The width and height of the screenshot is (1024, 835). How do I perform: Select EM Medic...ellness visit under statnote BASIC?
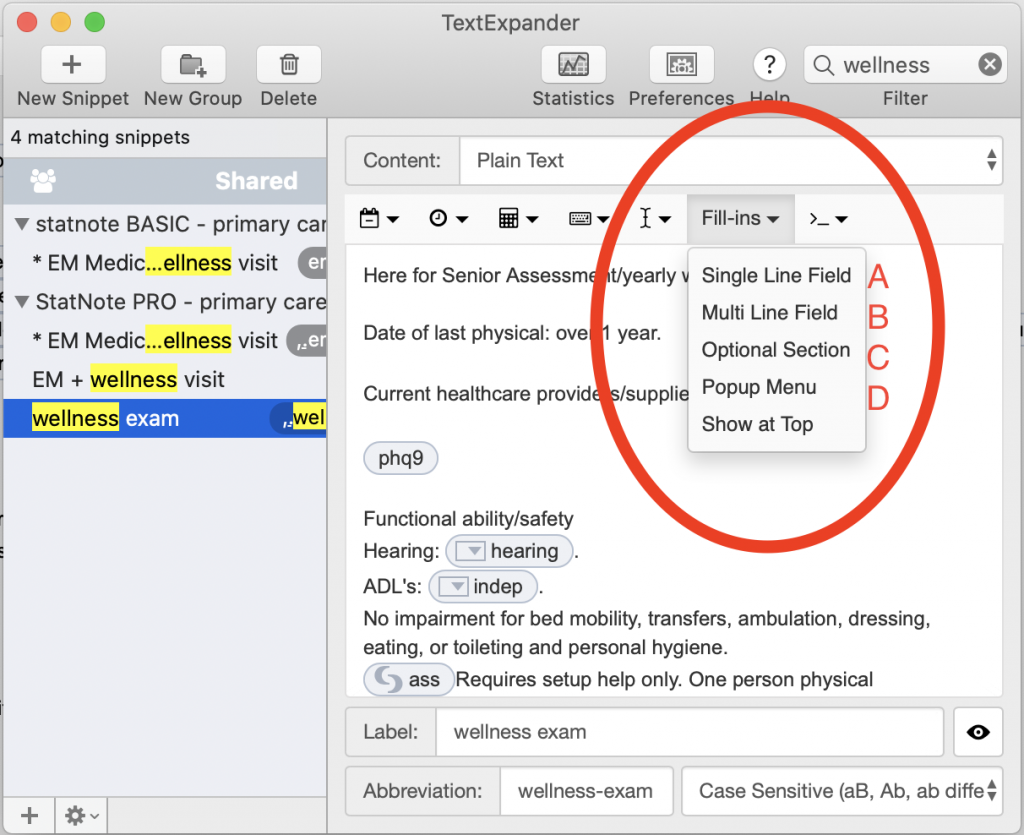click(x=165, y=262)
